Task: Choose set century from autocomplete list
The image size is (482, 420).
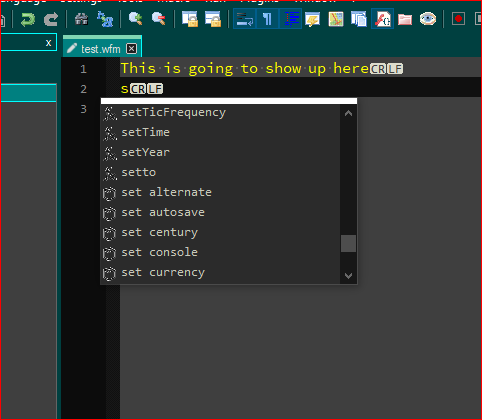Action: pos(220,232)
